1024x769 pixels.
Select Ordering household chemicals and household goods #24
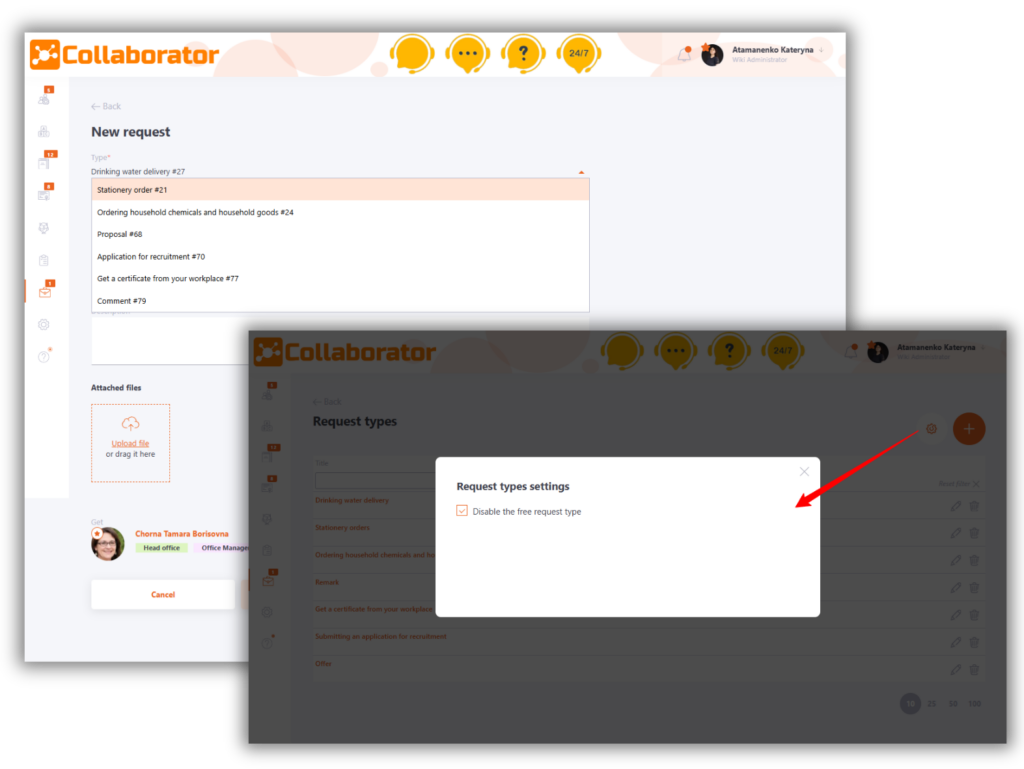coord(340,212)
